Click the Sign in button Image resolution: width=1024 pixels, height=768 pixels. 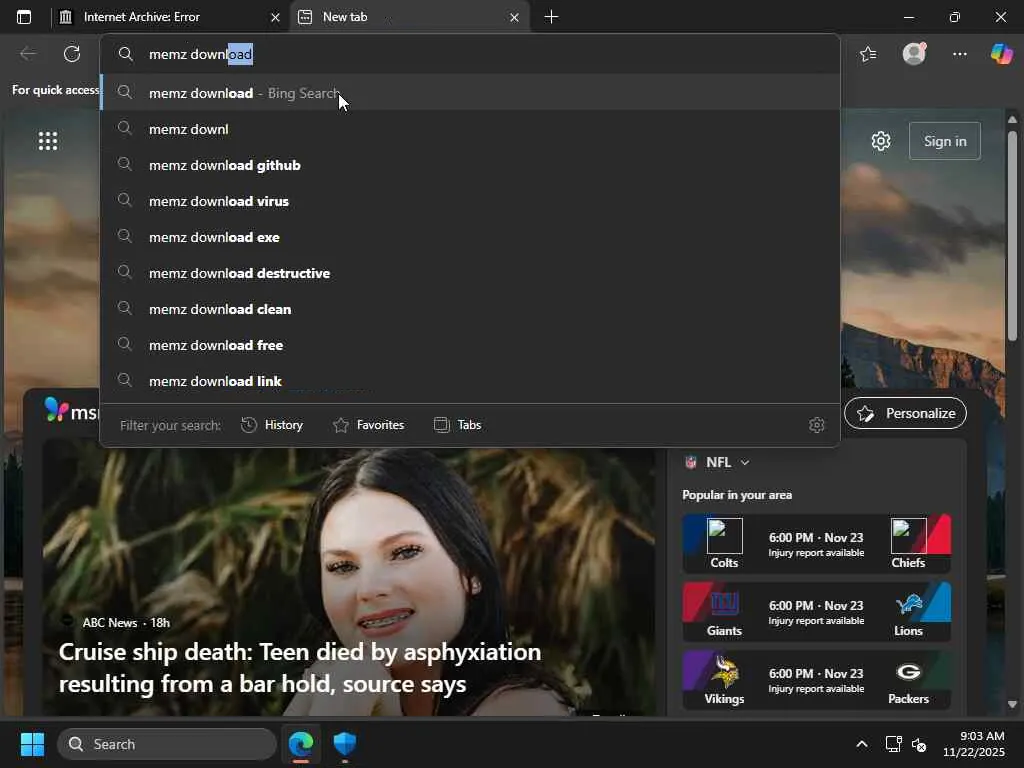pyautogui.click(x=945, y=141)
